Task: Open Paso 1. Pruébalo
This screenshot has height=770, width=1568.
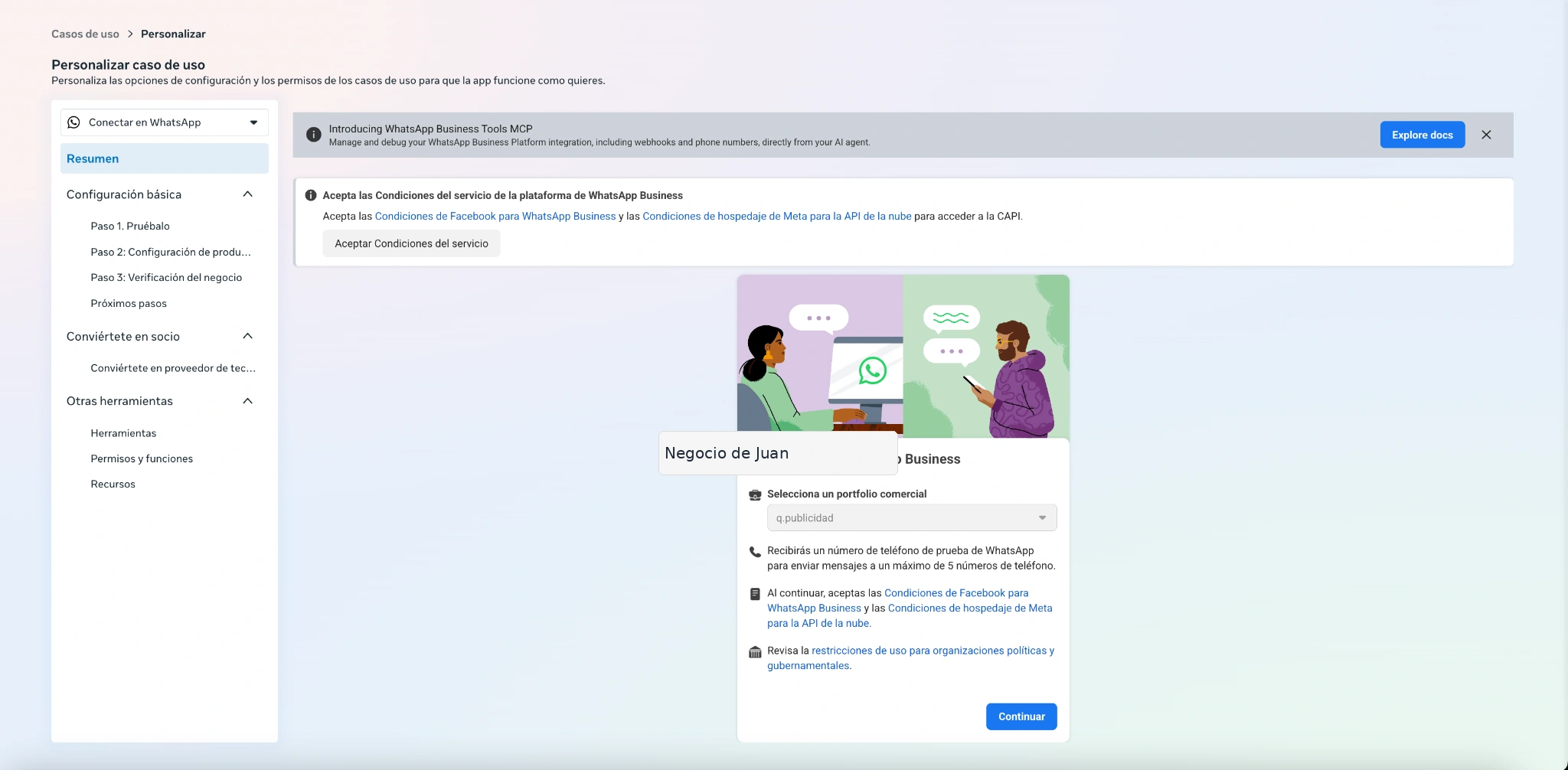Action: pyautogui.click(x=130, y=226)
